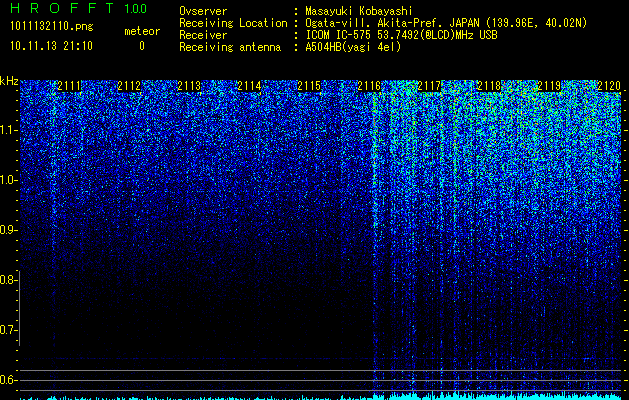Viewport: 629px width, 400px height.
Task: Click time marker 2119
Action: click(549, 86)
